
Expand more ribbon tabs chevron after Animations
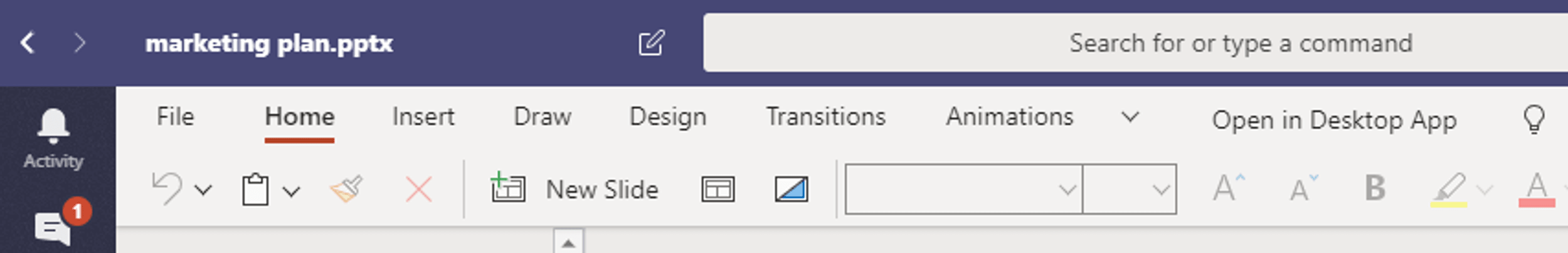[x=1130, y=117]
